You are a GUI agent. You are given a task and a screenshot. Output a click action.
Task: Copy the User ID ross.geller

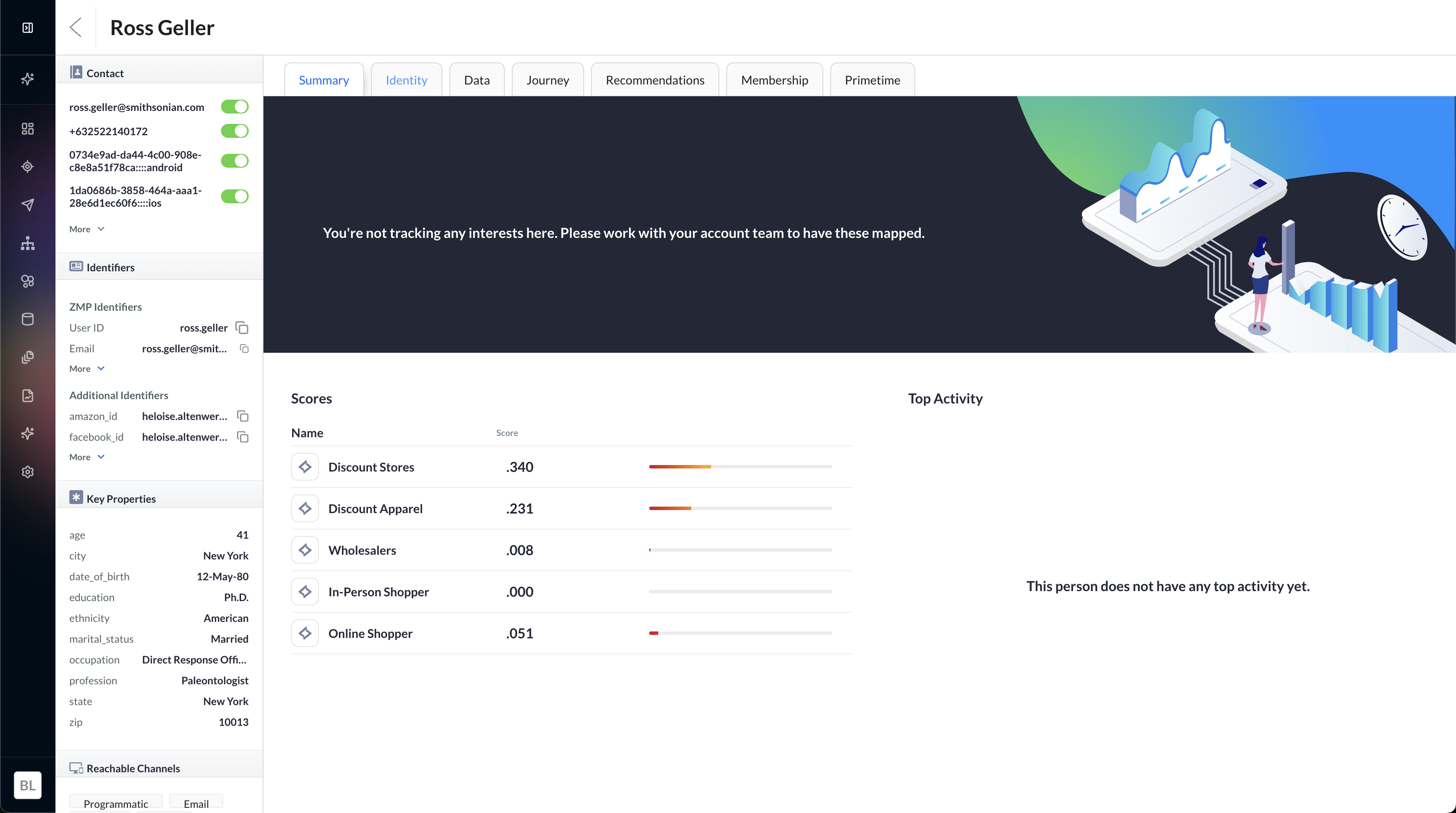[x=242, y=328]
